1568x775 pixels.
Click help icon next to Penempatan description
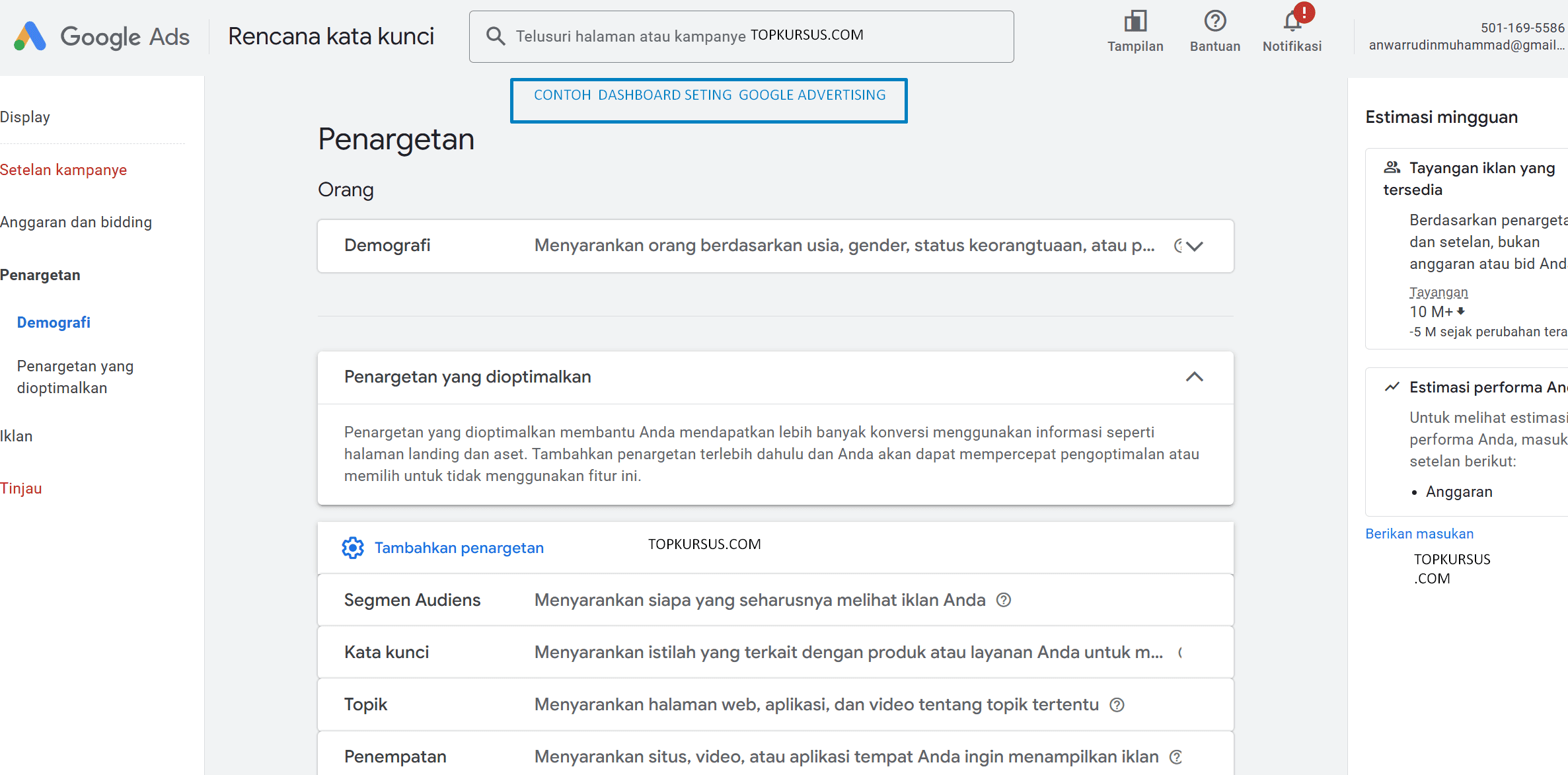pos(1176,757)
